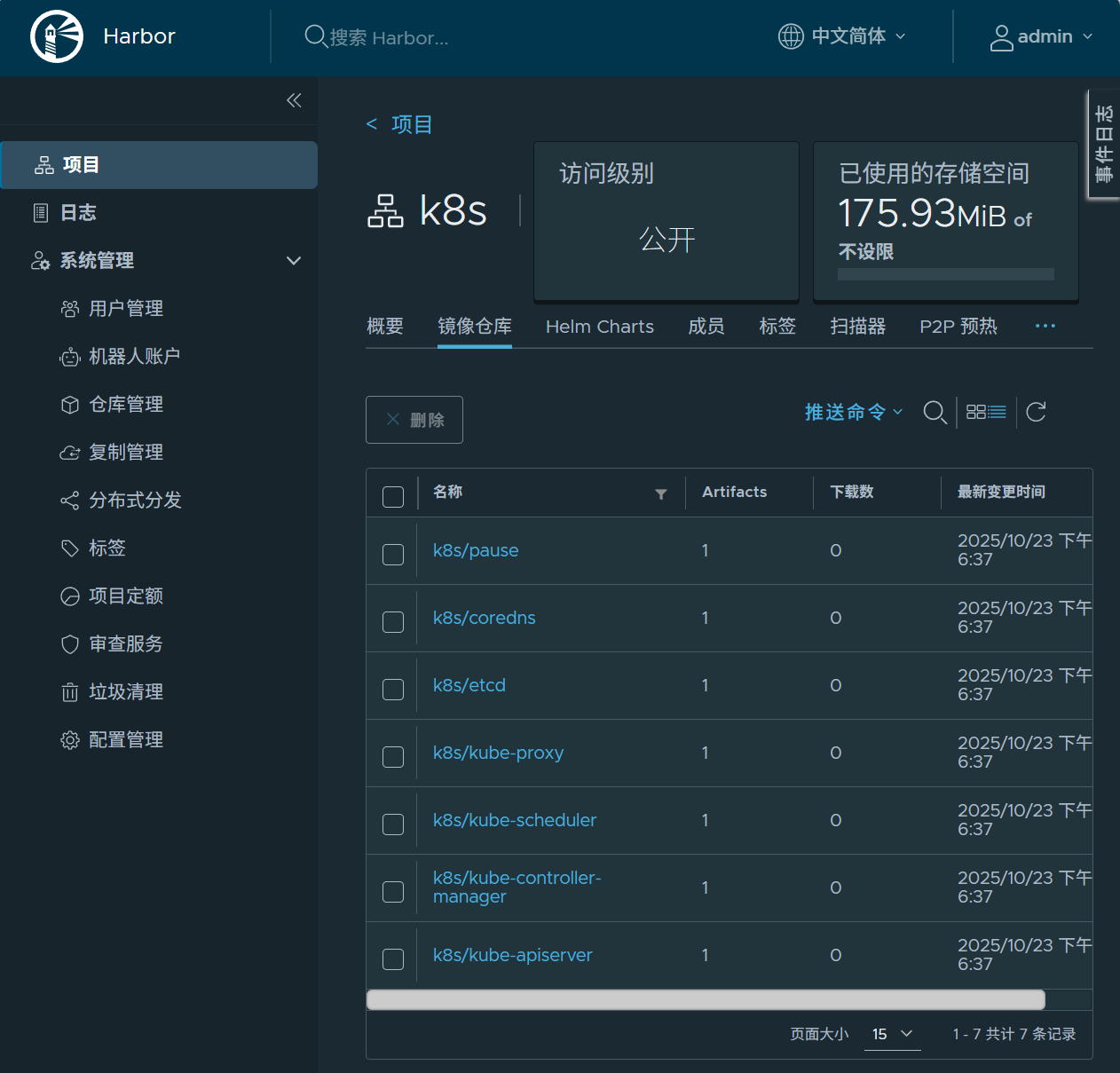Switch to the 镜像仓库 tab
This screenshot has width=1120, height=1073.
click(x=475, y=327)
